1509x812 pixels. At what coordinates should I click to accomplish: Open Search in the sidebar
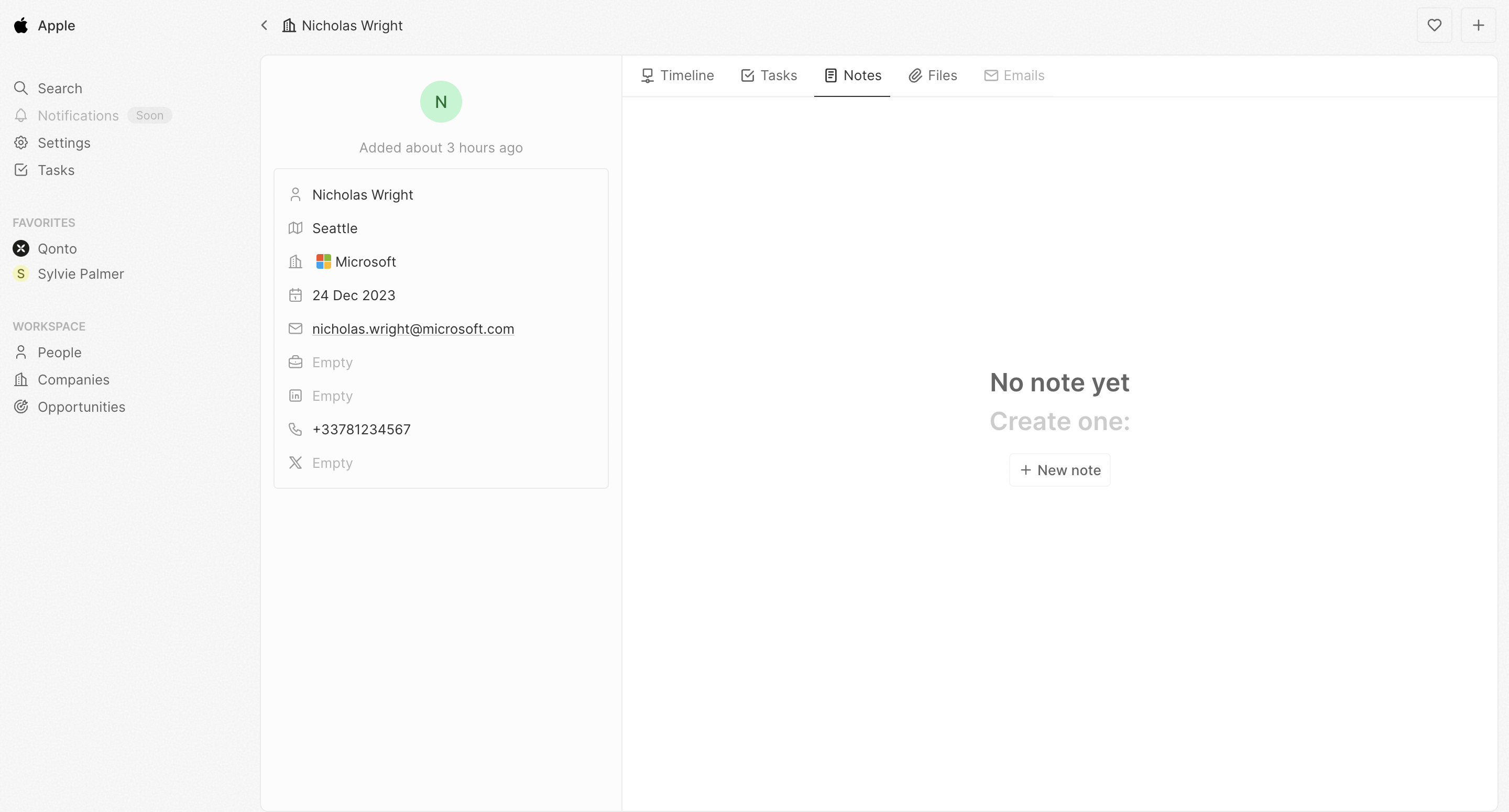(x=59, y=89)
